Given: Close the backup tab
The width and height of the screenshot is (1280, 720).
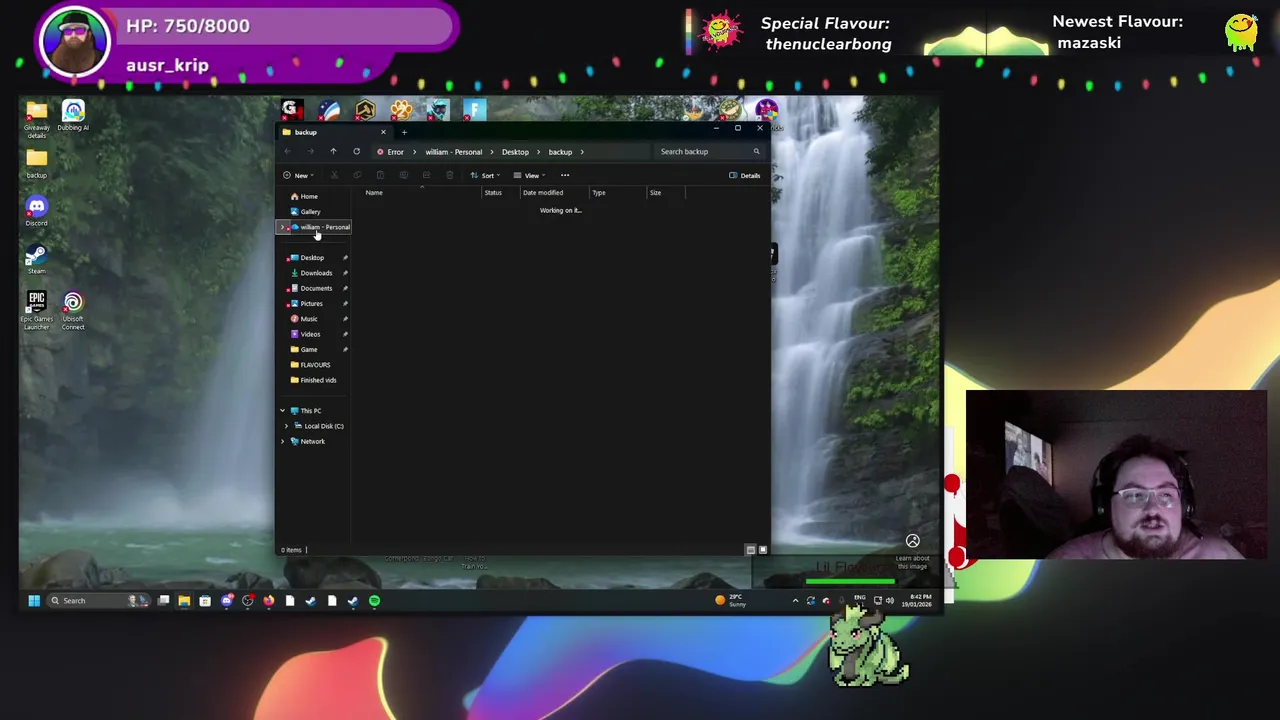Looking at the screenshot, I should point(382,132).
